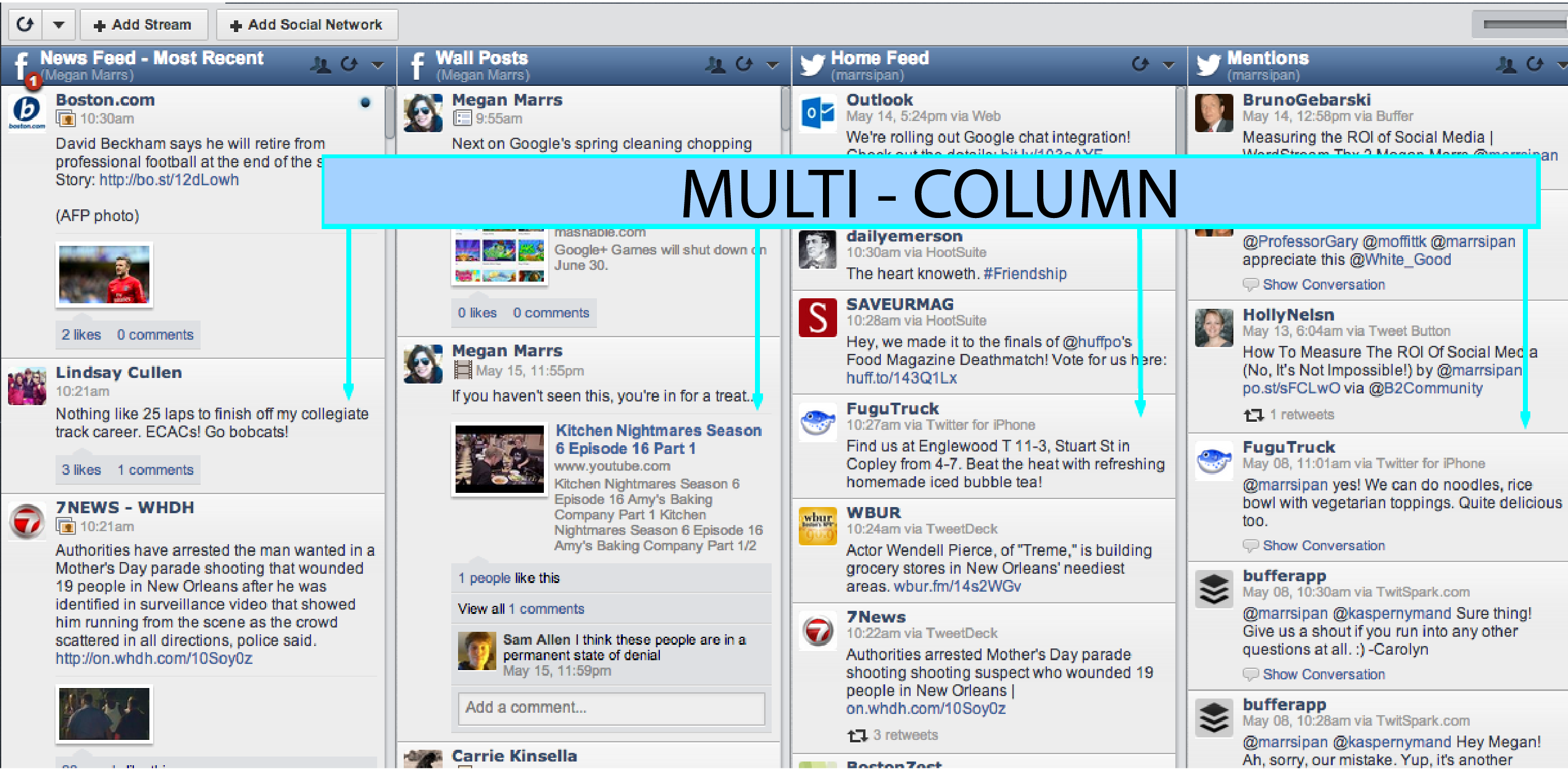
Task: Click the Facebook icon of News Feed column
Action: coord(21,67)
